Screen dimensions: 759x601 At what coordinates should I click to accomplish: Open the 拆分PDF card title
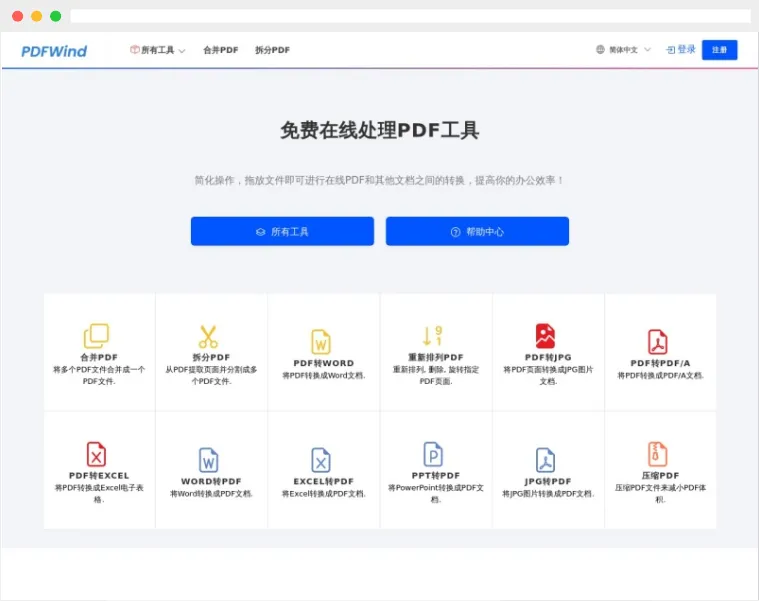coord(211,358)
